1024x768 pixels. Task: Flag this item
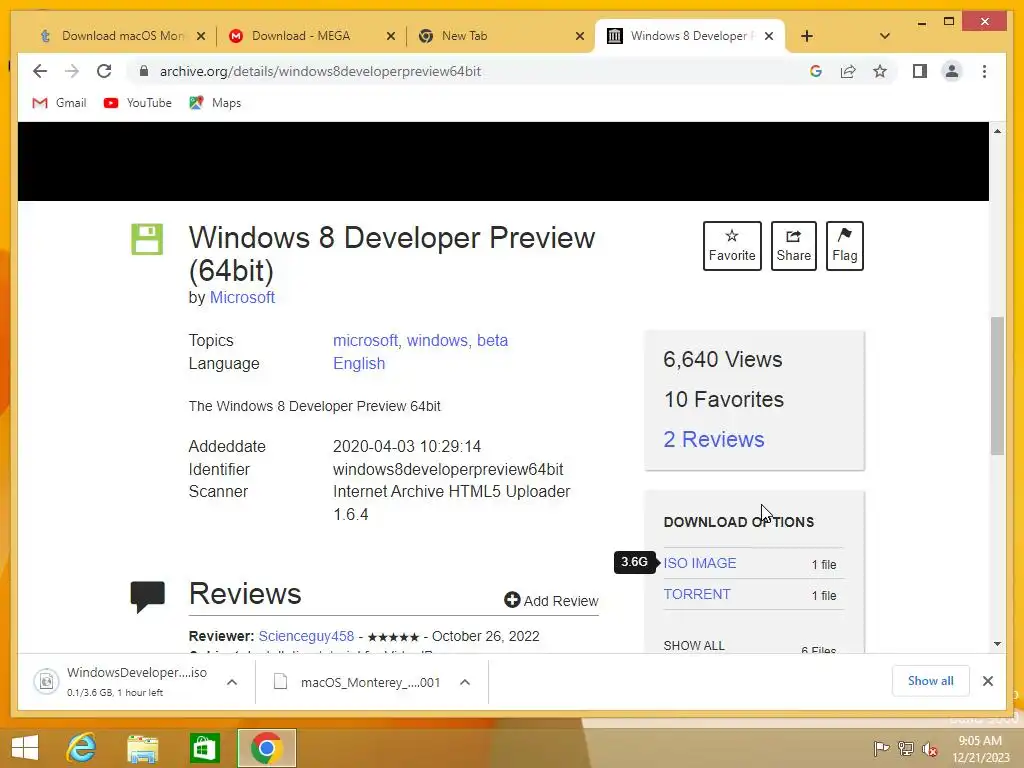[x=844, y=246]
